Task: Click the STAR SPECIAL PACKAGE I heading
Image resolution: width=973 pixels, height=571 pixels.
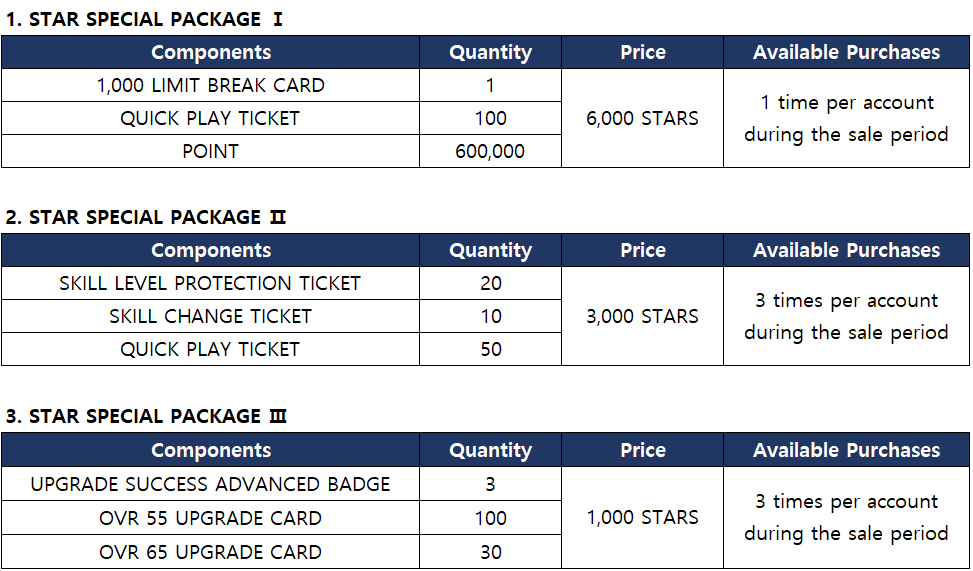Action: (147, 19)
